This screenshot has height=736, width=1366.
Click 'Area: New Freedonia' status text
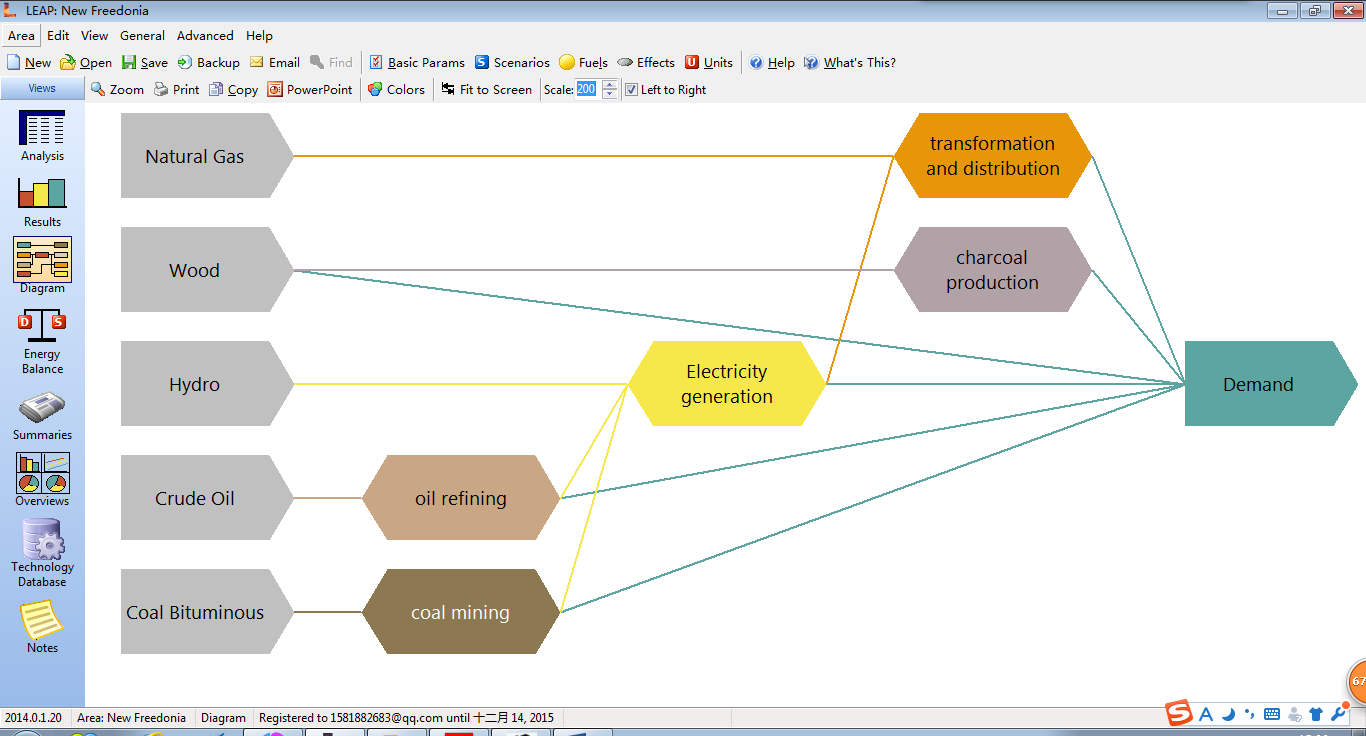[x=131, y=717]
